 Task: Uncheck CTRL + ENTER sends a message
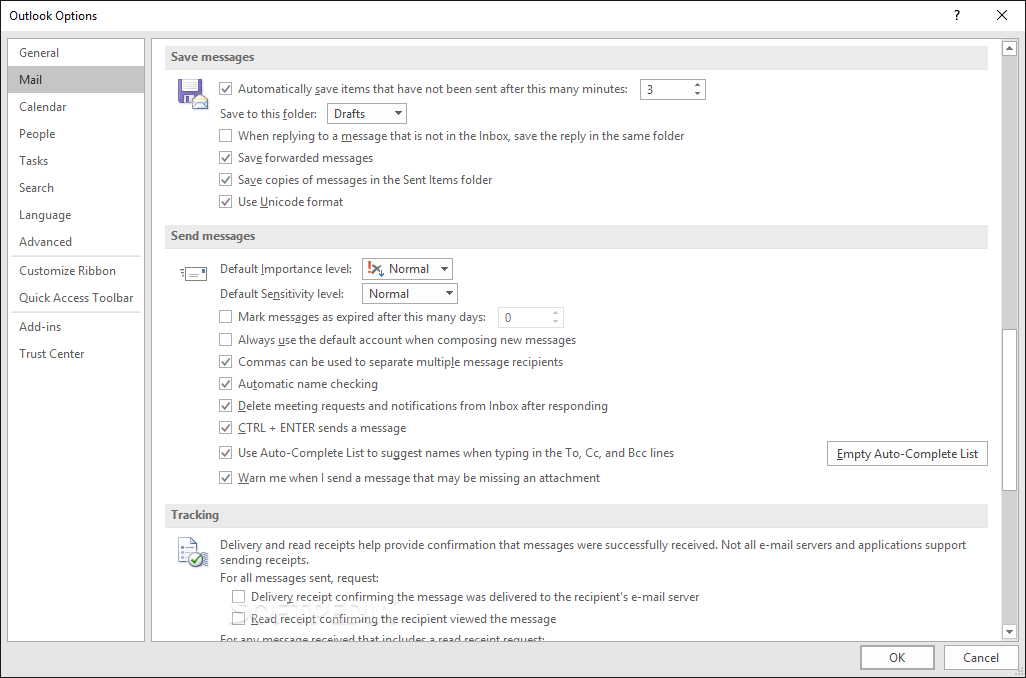coord(226,428)
